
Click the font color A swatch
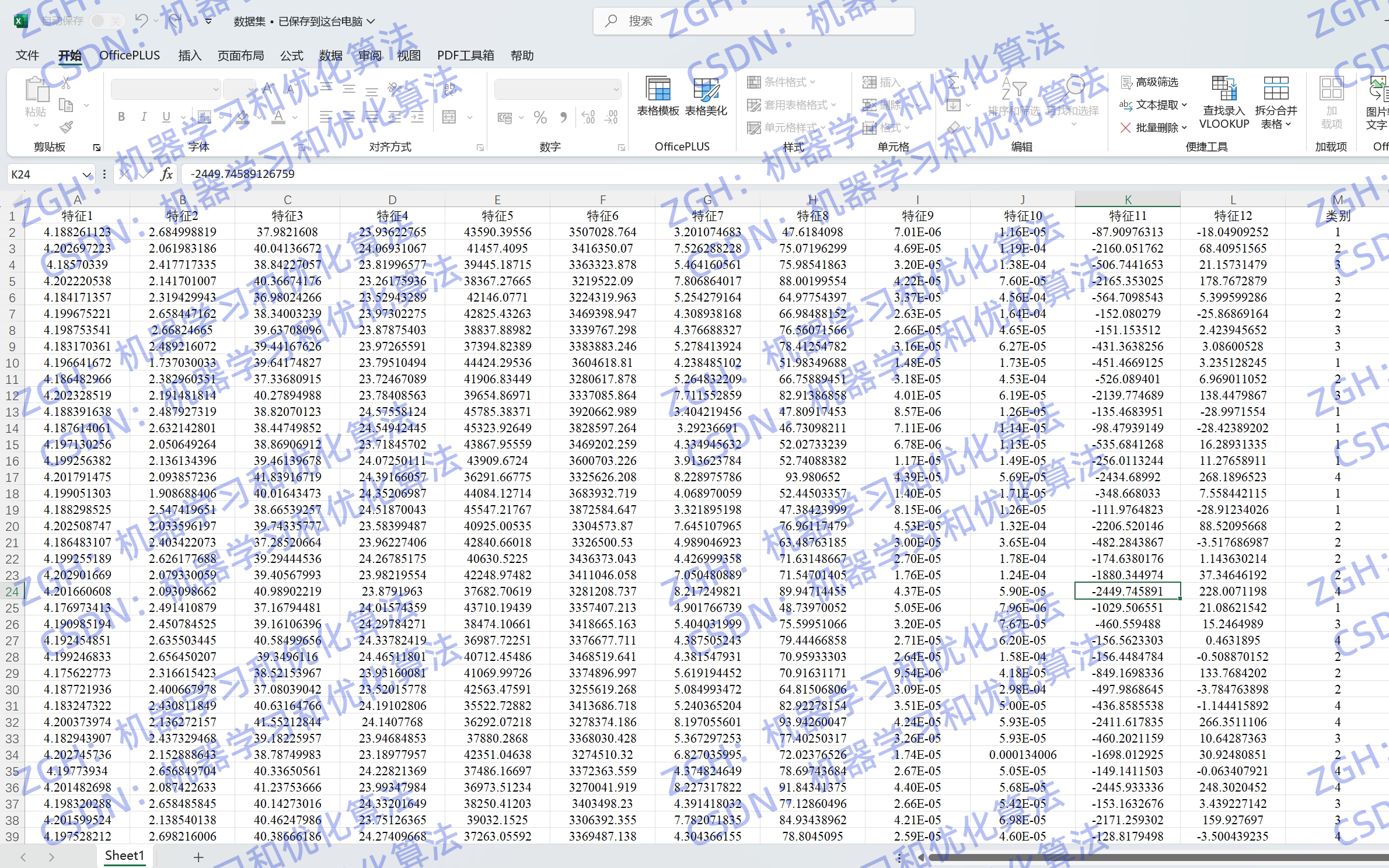(279, 117)
